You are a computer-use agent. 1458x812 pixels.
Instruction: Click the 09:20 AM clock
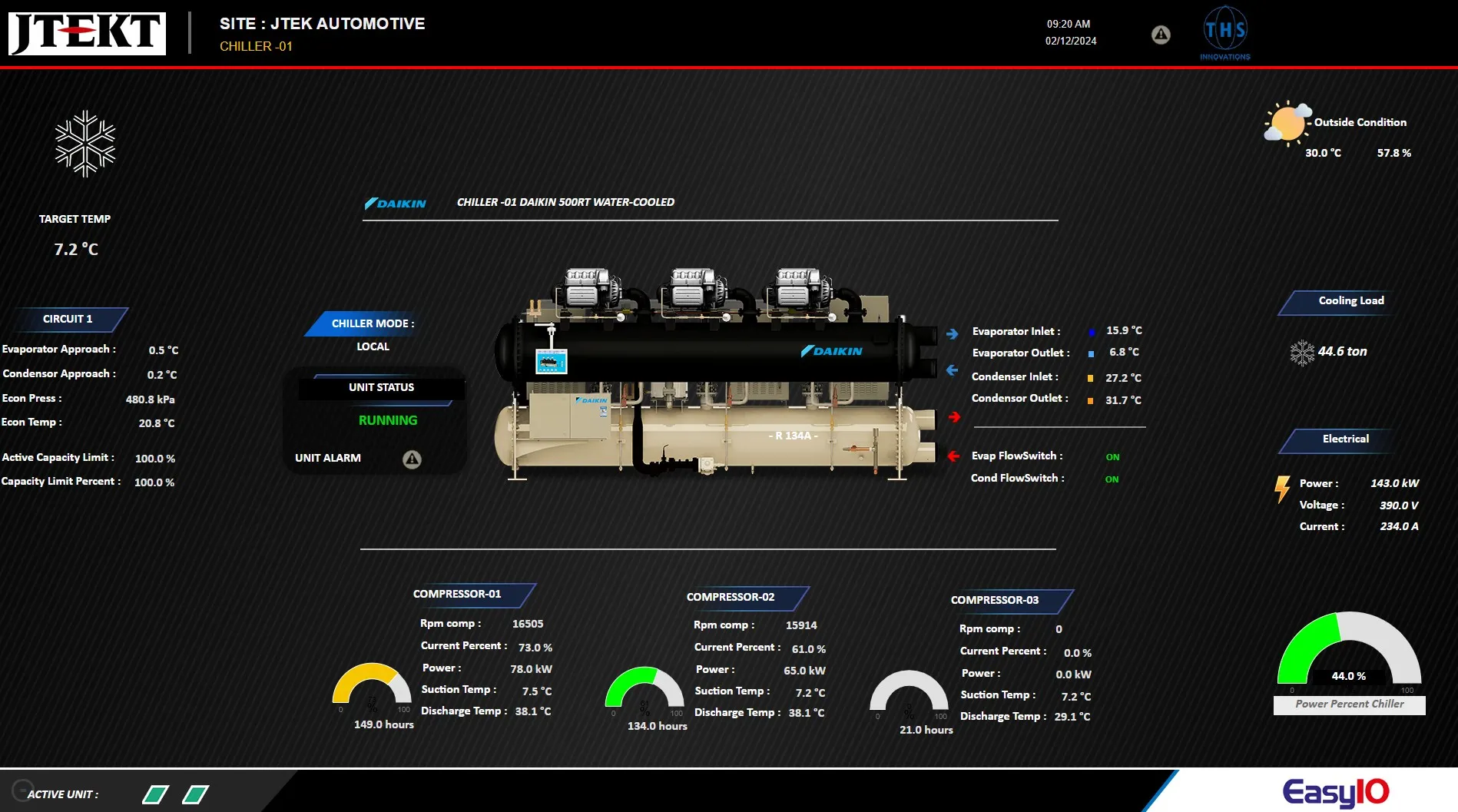1068,25
